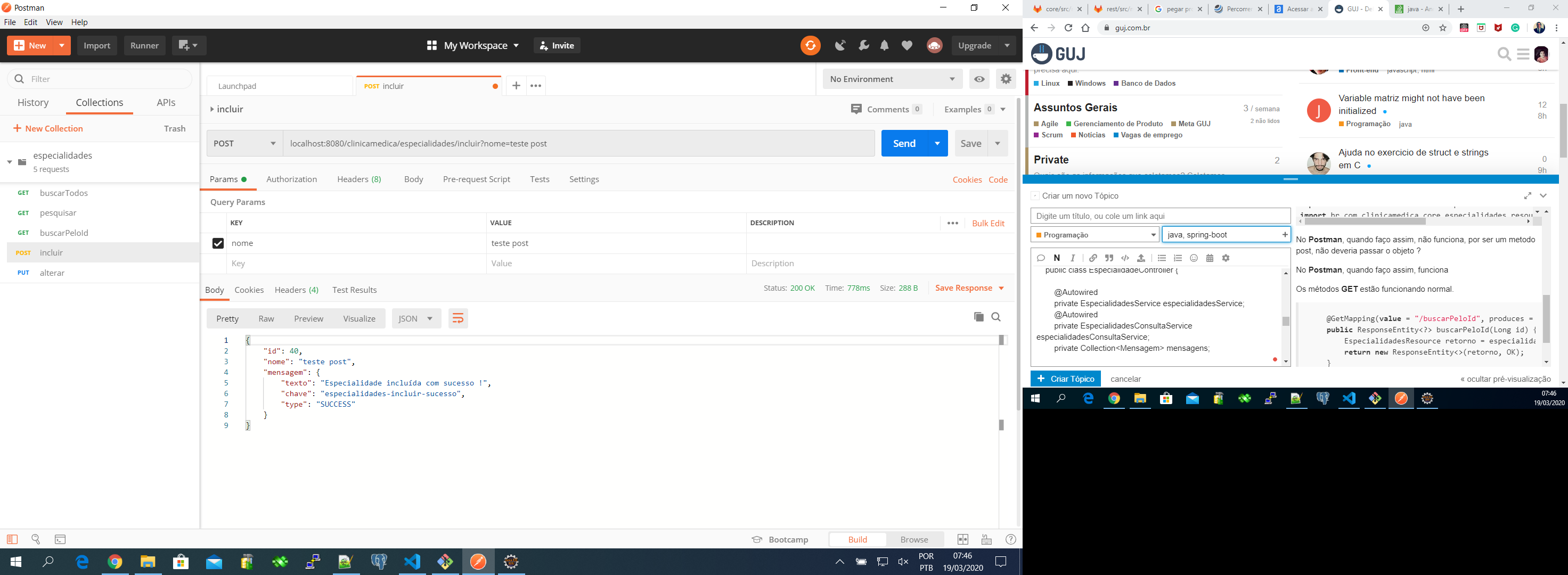Copy the response body to clipboard

(x=979, y=317)
